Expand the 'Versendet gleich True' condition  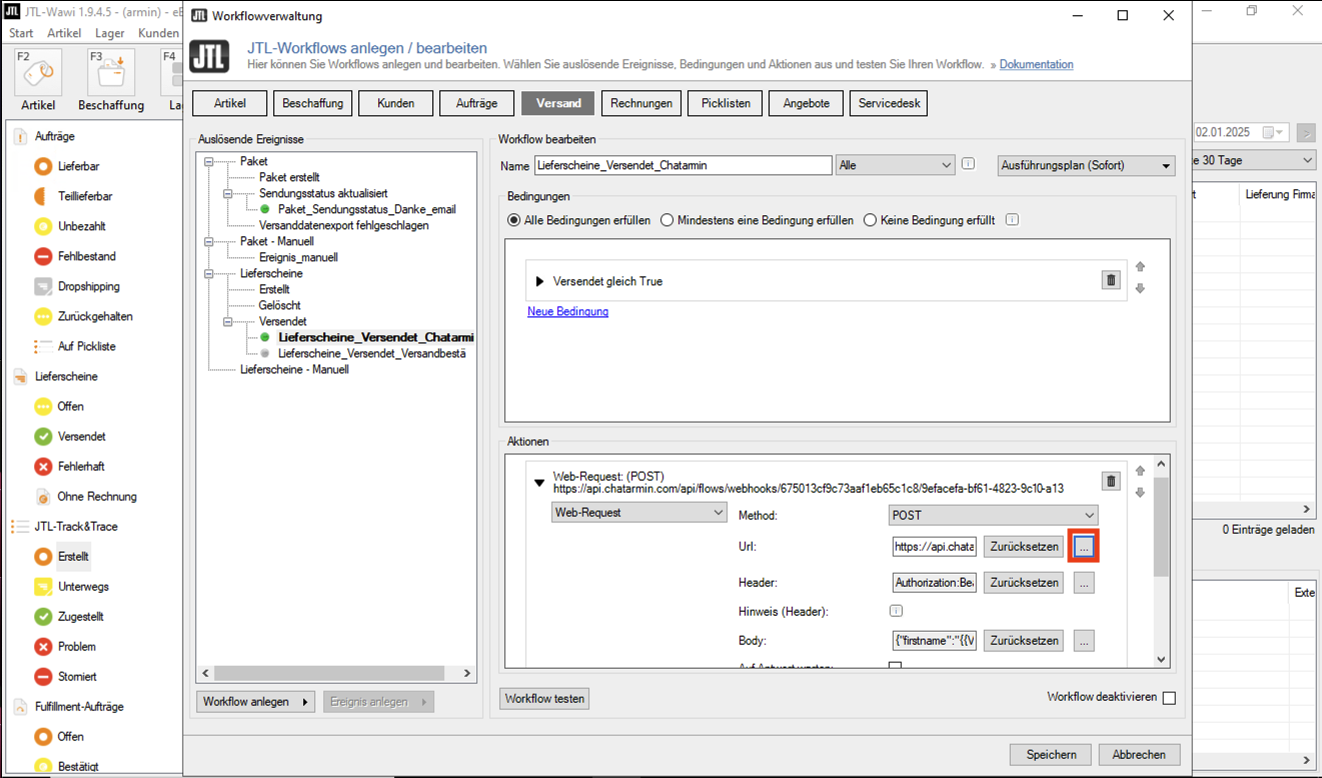[541, 282]
